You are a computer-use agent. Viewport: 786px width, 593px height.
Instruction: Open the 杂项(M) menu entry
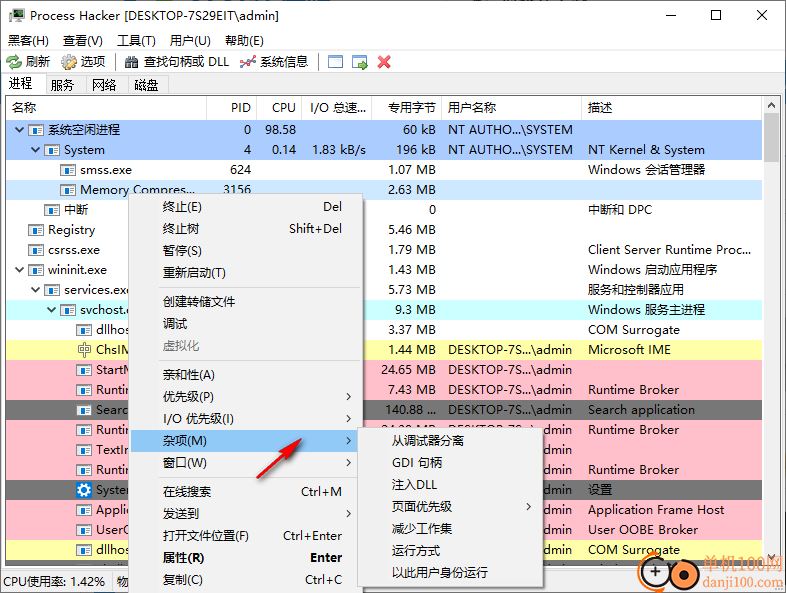tap(246, 441)
